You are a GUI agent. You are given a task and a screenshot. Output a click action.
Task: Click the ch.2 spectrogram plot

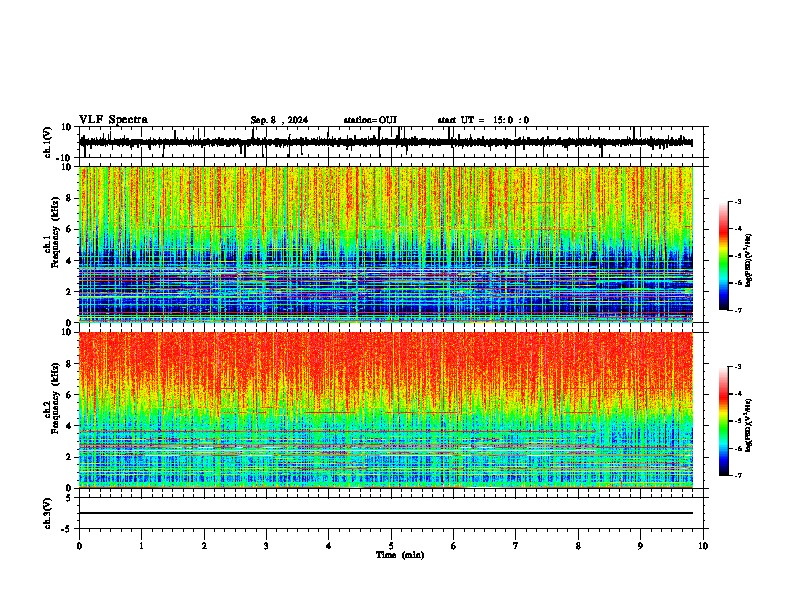386,410
